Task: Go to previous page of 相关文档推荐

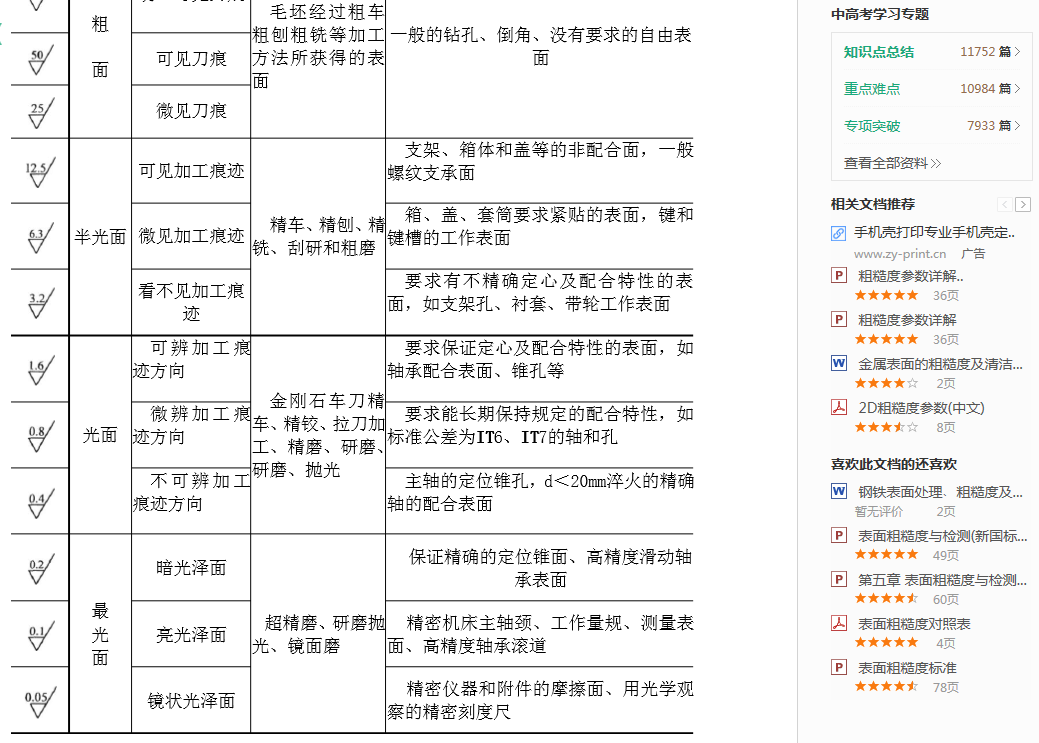Action: [1004, 205]
